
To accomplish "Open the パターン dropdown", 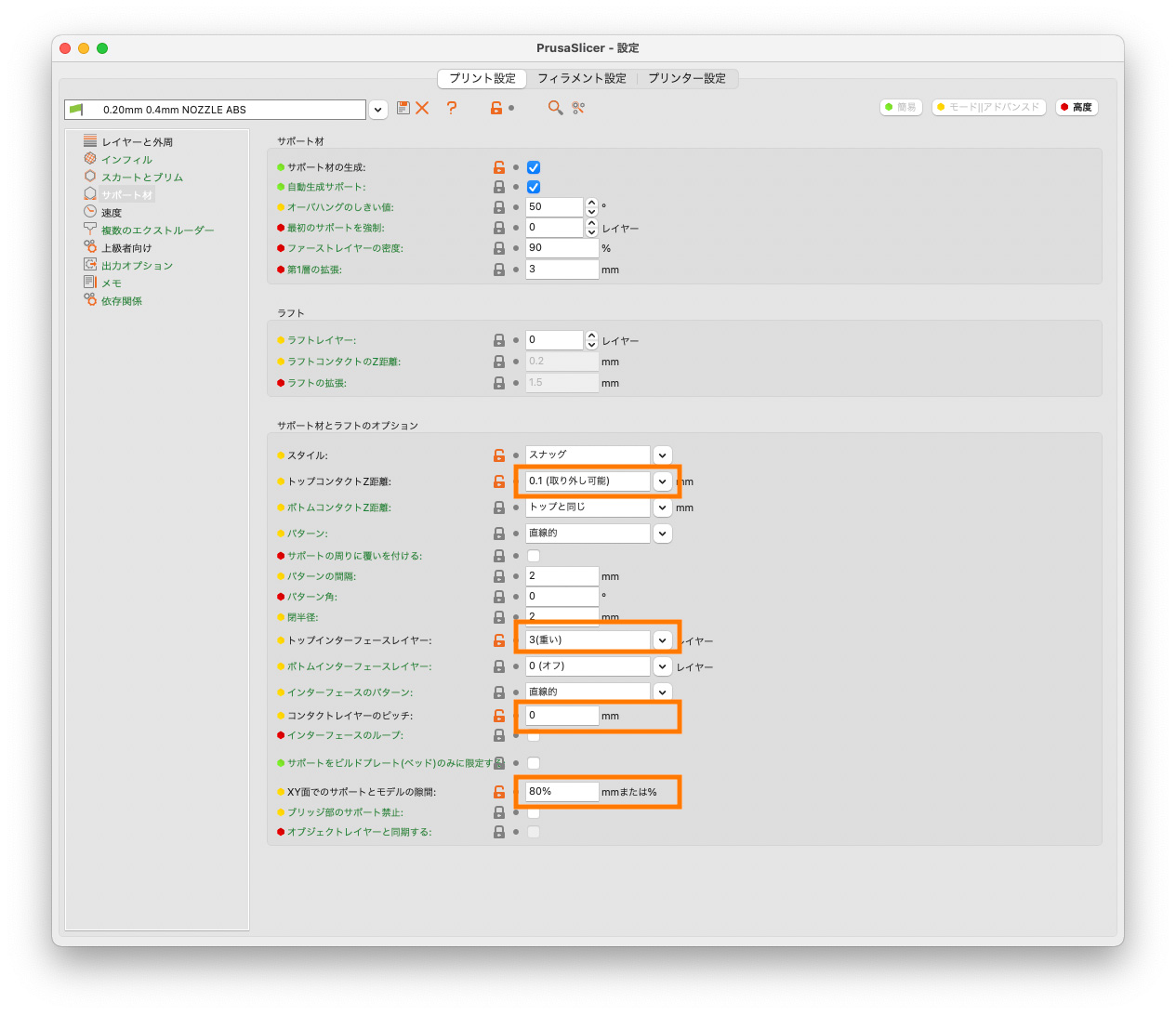I will [662, 534].
